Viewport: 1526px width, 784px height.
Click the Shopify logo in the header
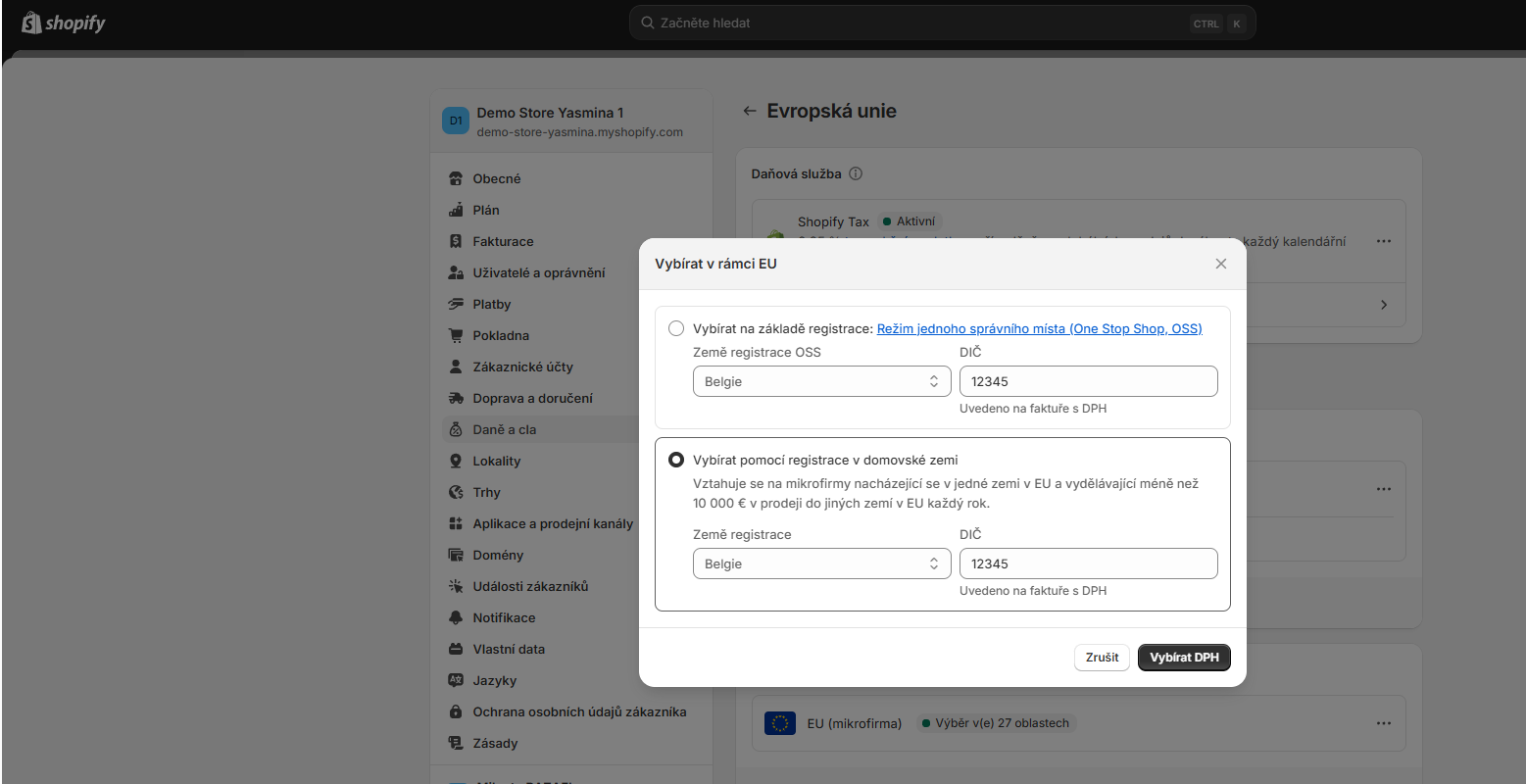click(x=64, y=23)
